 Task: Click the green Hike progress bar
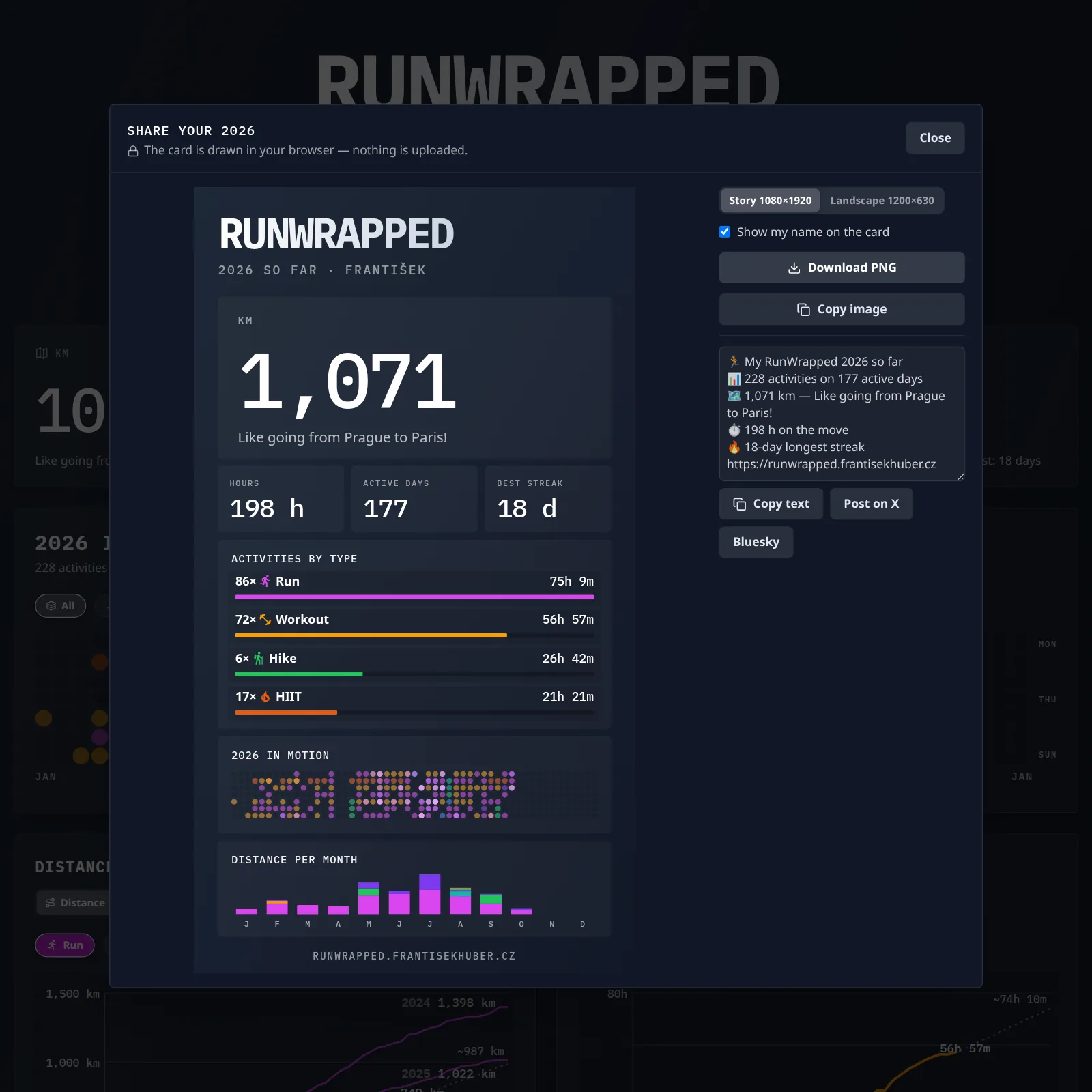299,674
